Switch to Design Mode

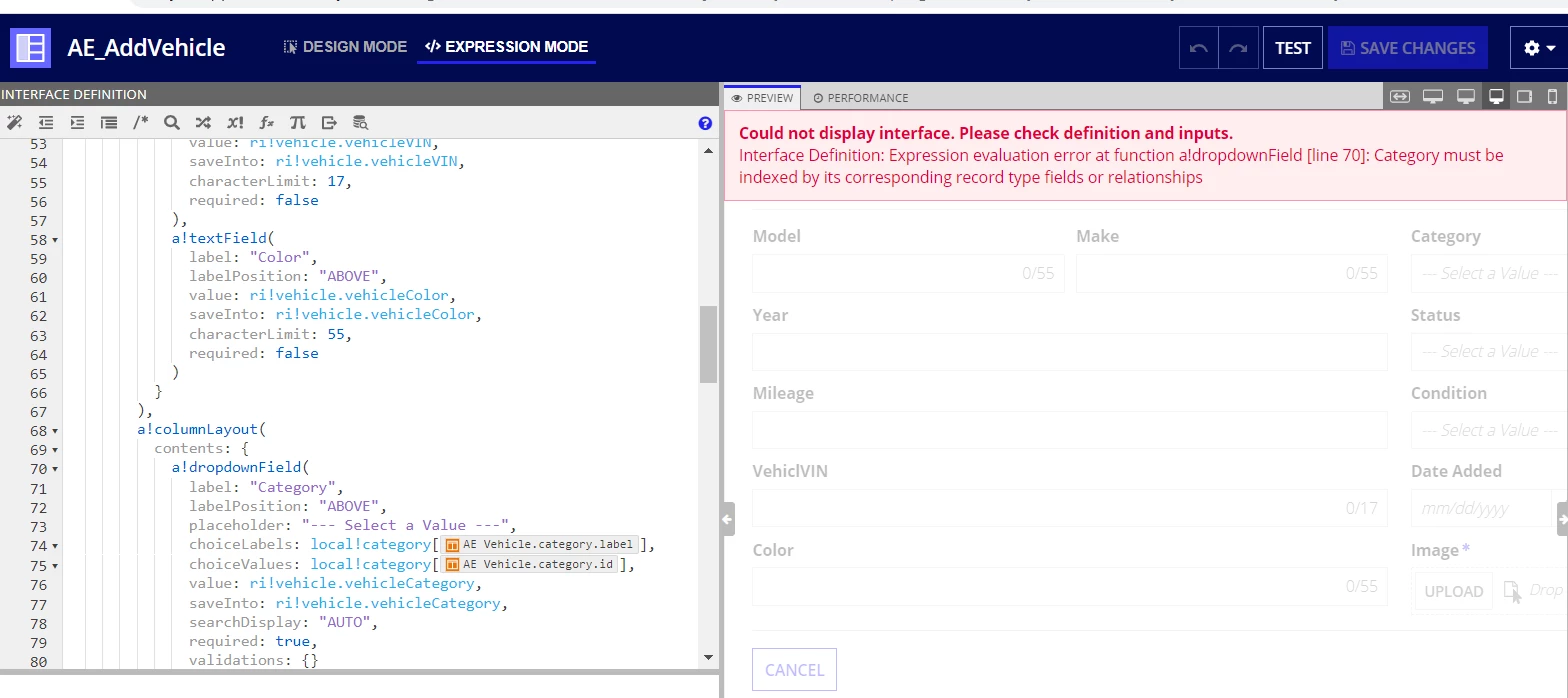pyautogui.click(x=345, y=47)
